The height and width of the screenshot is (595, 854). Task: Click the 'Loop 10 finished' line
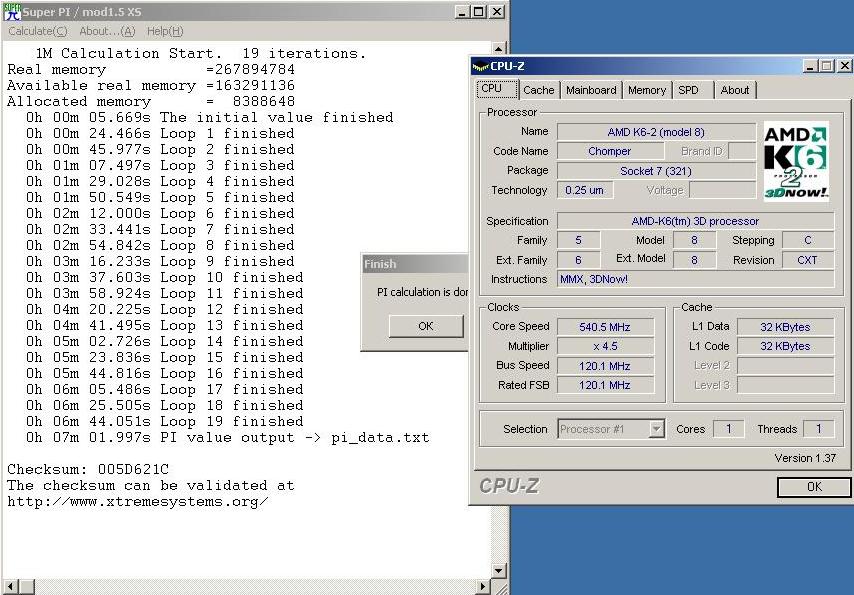[164, 277]
